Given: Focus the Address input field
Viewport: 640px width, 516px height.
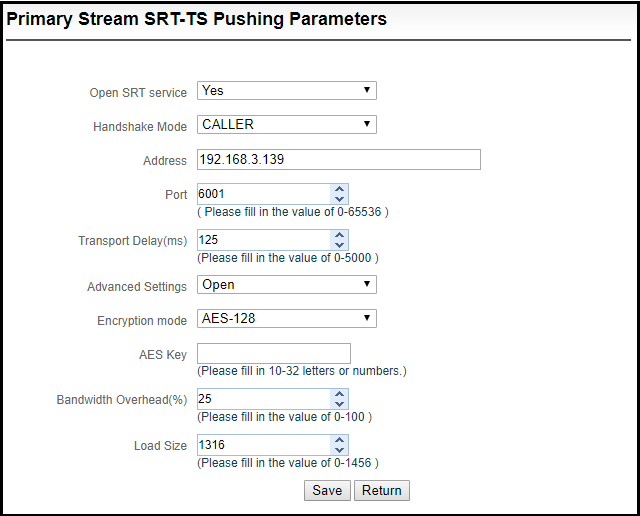Looking at the screenshot, I should coord(339,159).
